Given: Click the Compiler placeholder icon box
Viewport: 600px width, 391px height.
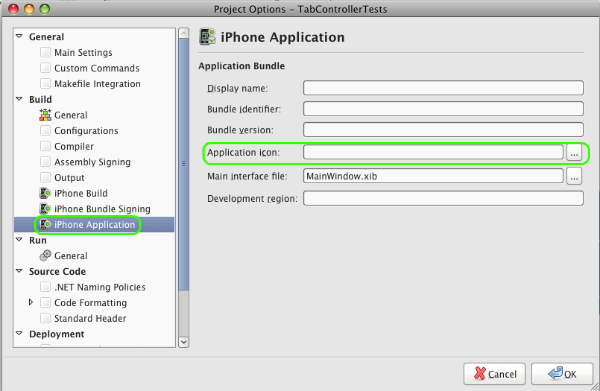Looking at the screenshot, I should point(45,146).
